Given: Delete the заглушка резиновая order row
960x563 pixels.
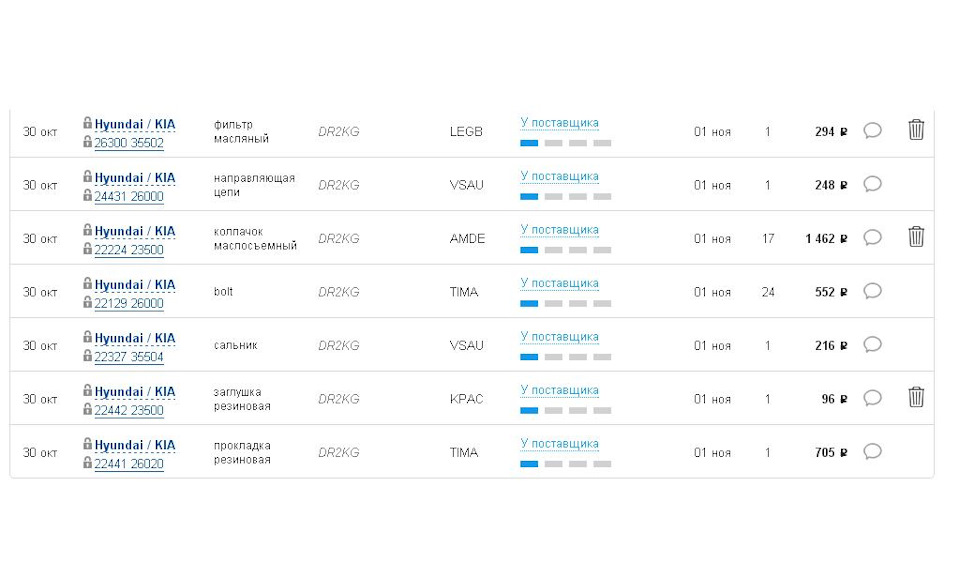Looking at the screenshot, I should [x=915, y=398].
